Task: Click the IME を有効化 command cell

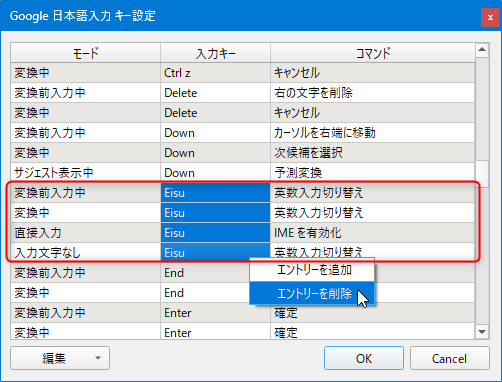Action: 373,233
